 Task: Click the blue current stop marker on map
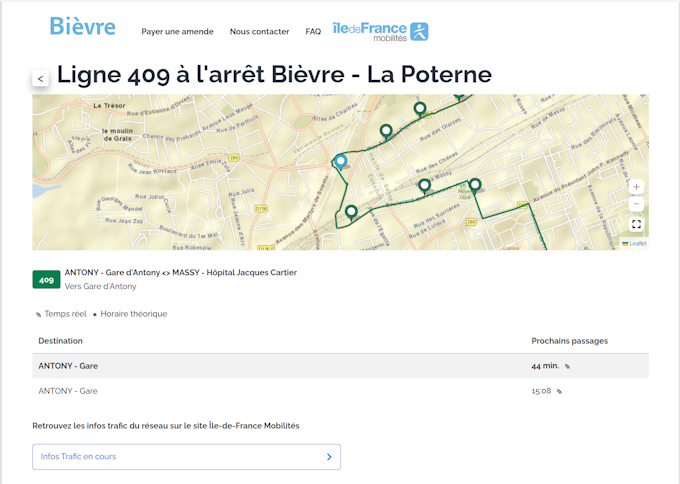(x=341, y=161)
